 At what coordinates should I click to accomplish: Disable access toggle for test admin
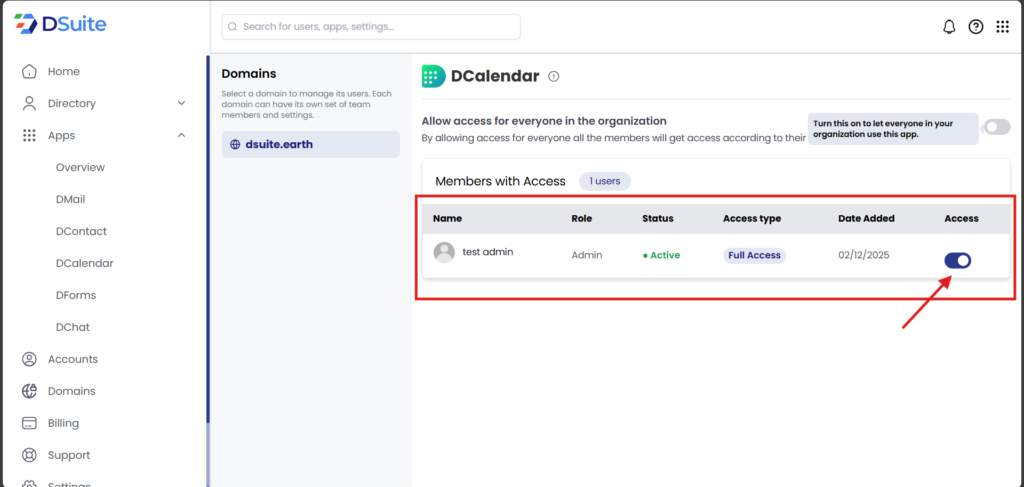(x=957, y=261)
